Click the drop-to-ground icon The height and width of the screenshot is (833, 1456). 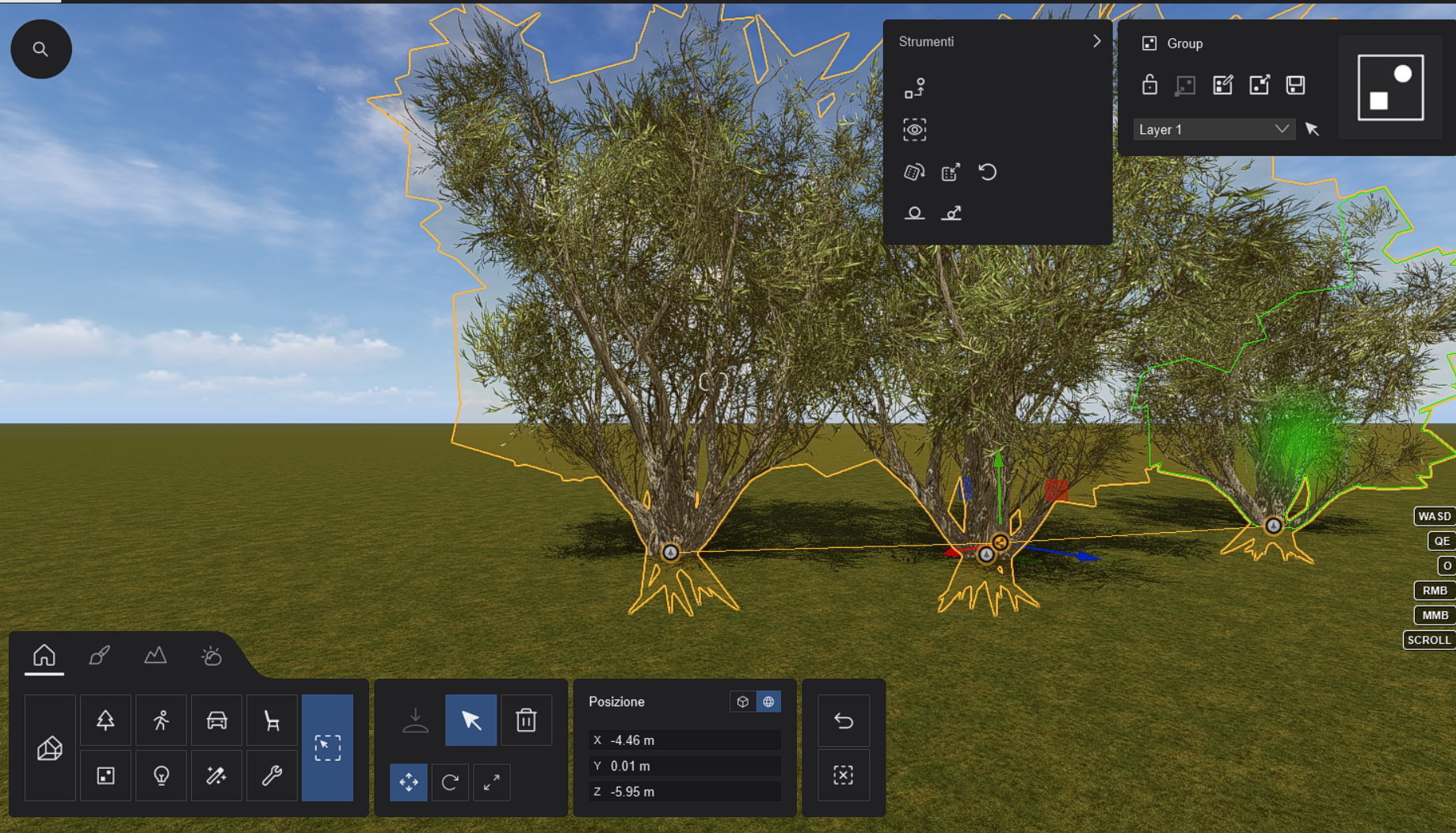pyautogui.click(x=415, y=720)
